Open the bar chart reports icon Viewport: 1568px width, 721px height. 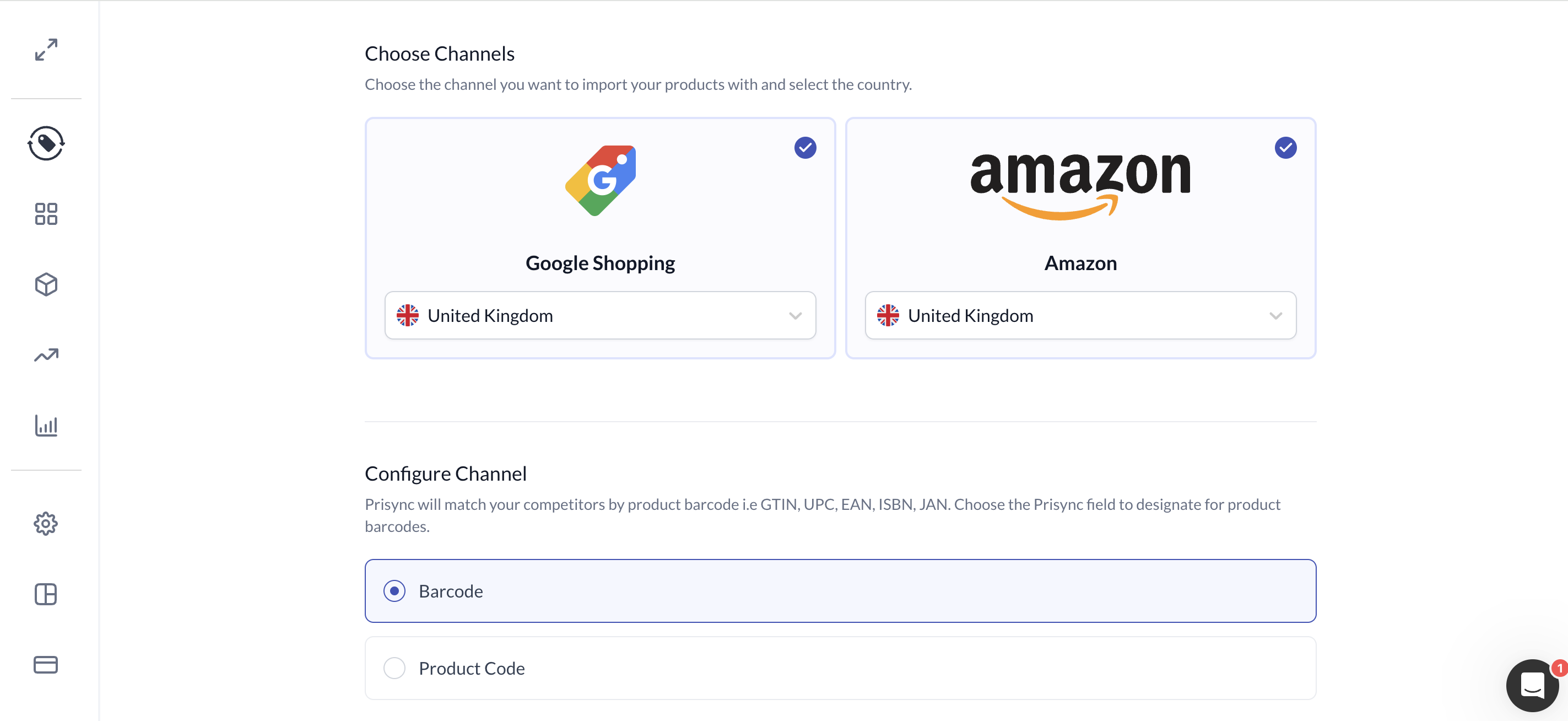[x=46, y=425]
